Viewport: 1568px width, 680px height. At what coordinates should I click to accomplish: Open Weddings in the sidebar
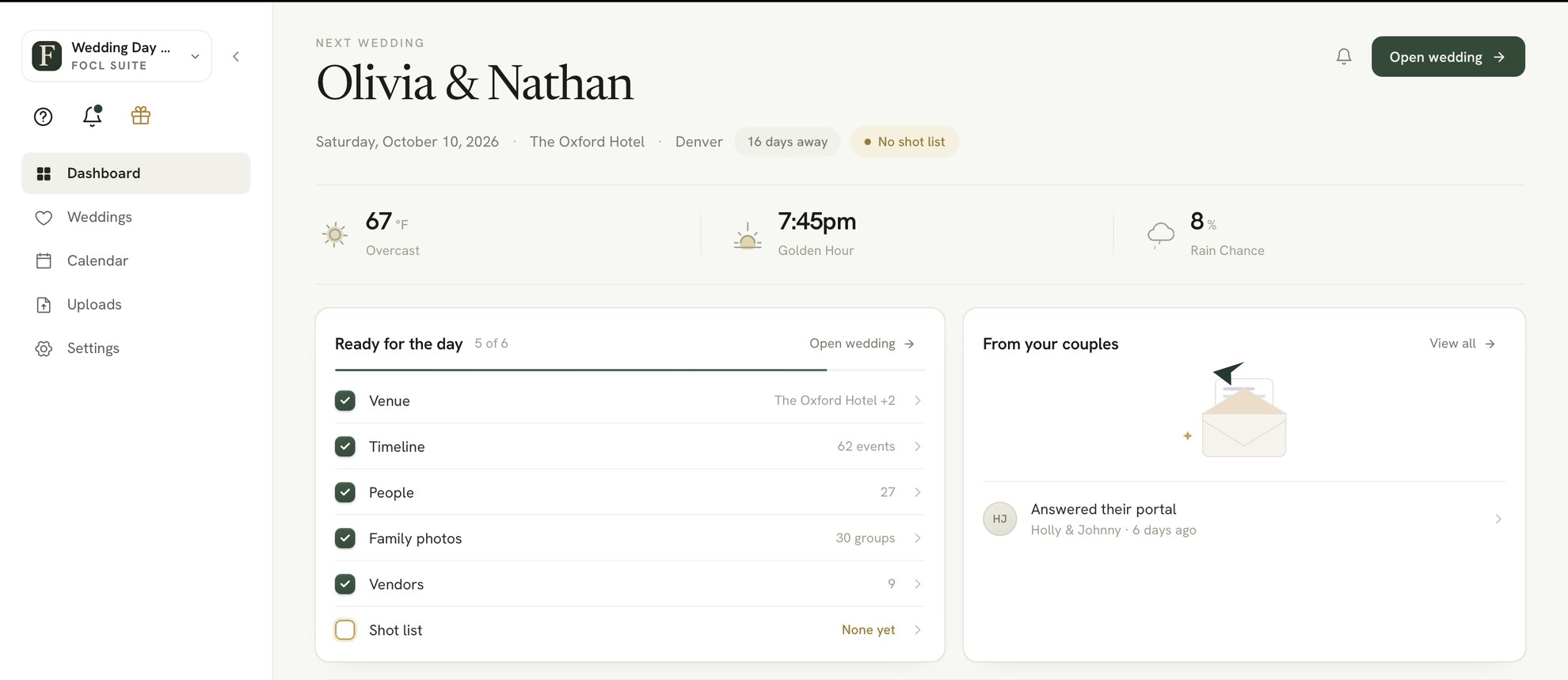(136, 217)
